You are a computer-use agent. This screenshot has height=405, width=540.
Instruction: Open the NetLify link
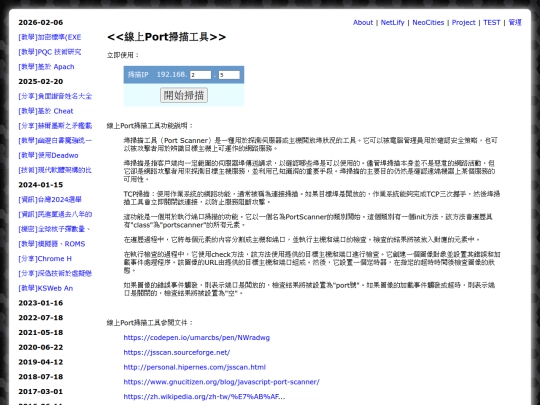click(392, 22)
